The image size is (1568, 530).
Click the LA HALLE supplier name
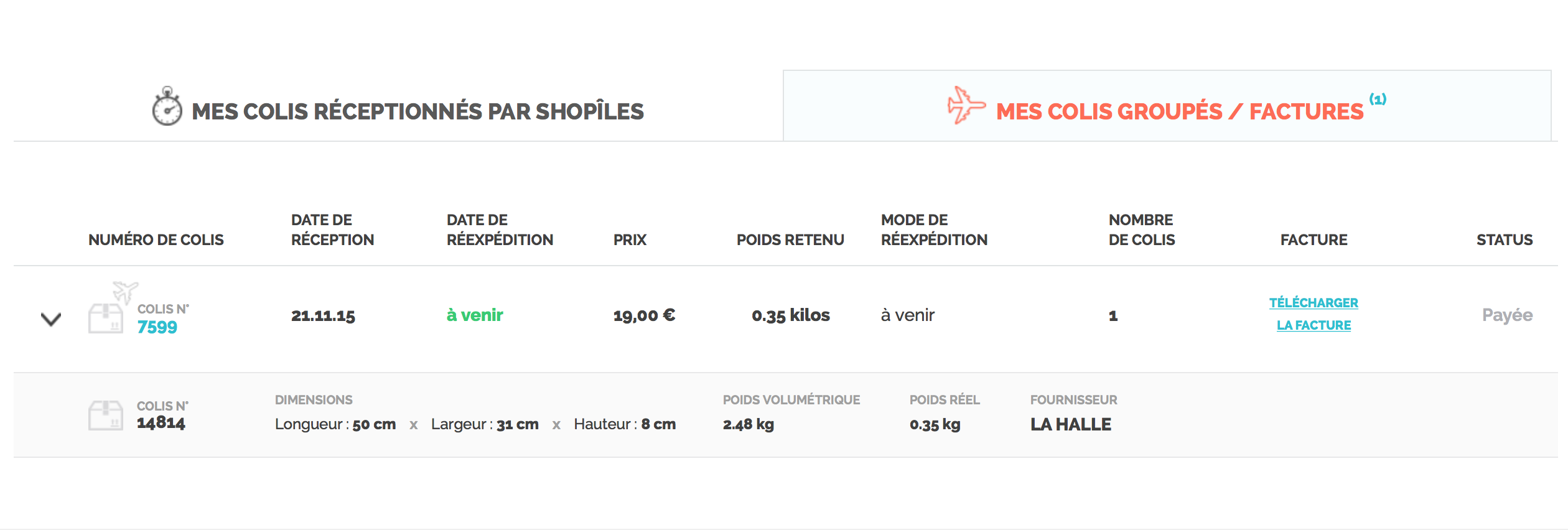tap(1070, 424)
